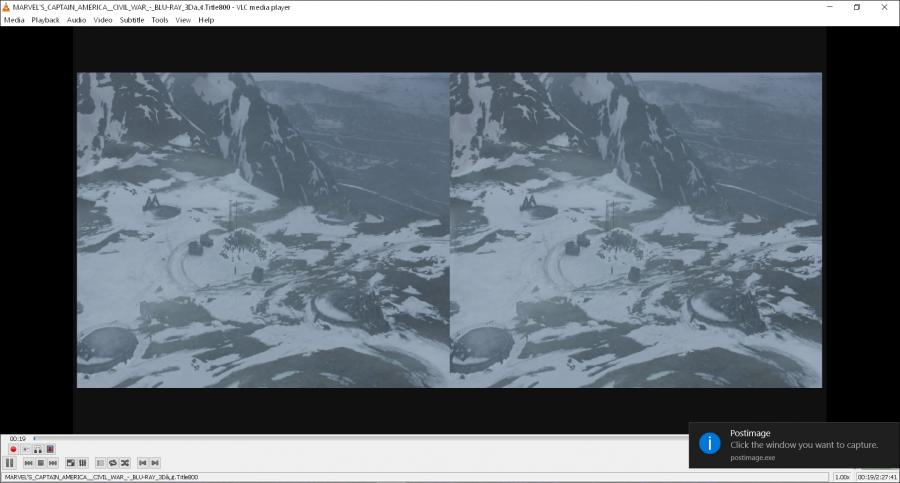Click the 1.00x playback speed indicator

[x=842, y=477]
